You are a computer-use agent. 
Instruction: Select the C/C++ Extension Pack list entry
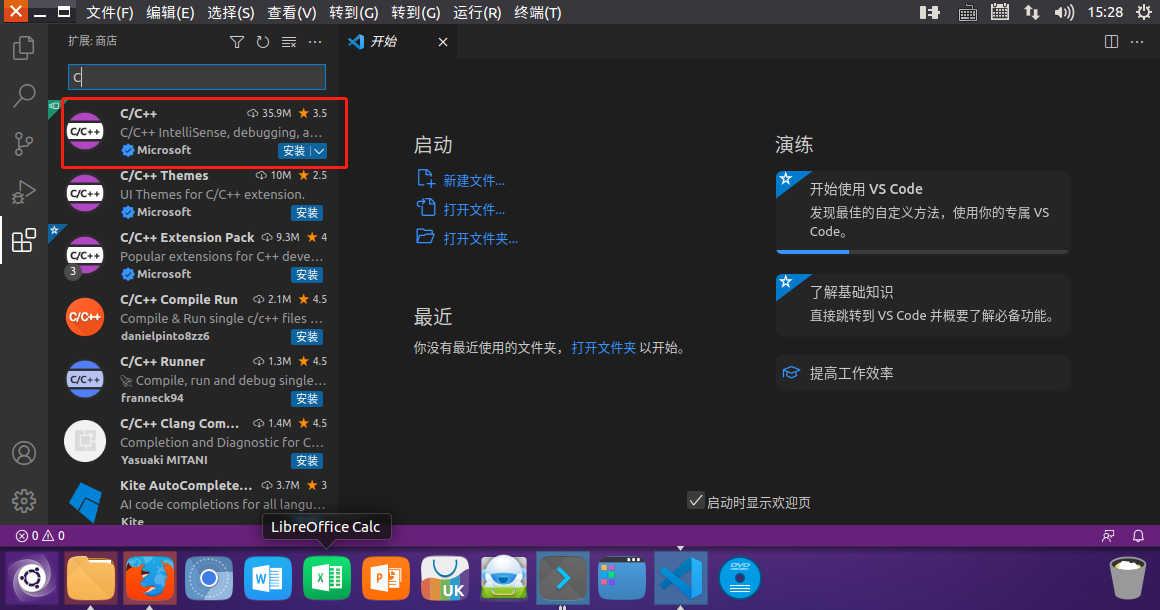coord(194,256)
